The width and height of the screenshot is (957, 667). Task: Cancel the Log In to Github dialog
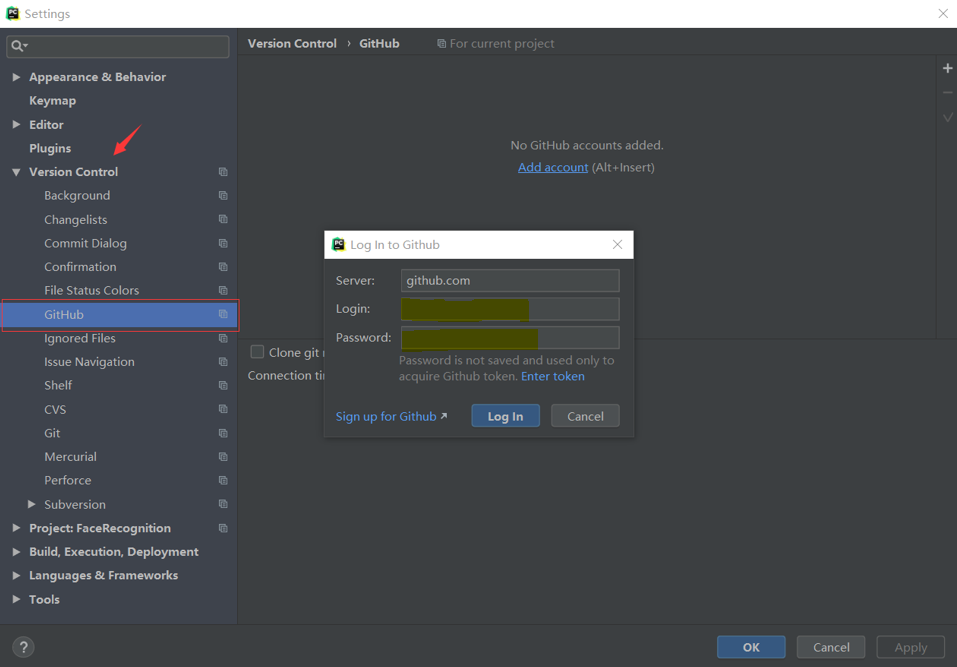pyautogui.click(x=585, y=416)
